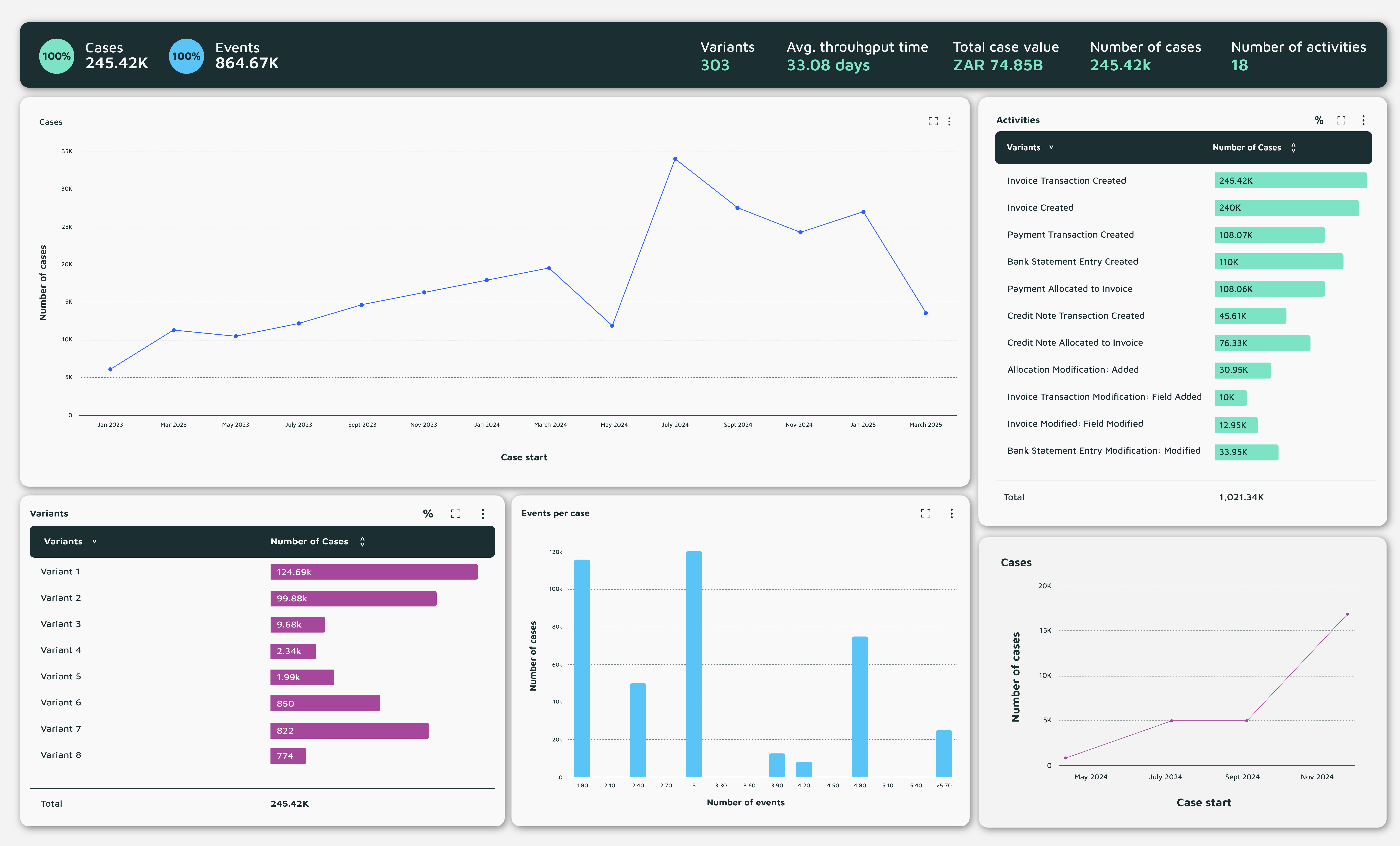The height and width of the screenshot is (846, 1400).
Task: Click the Variant 7 822 bar
Action: 349,731
